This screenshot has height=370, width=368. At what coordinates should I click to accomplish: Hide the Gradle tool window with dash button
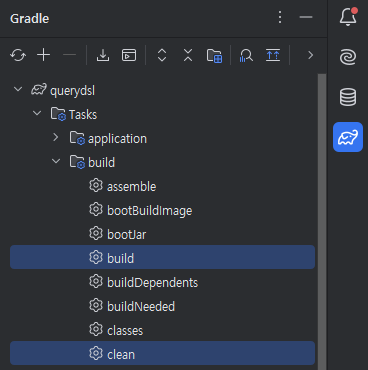click(x=306, y=17)
